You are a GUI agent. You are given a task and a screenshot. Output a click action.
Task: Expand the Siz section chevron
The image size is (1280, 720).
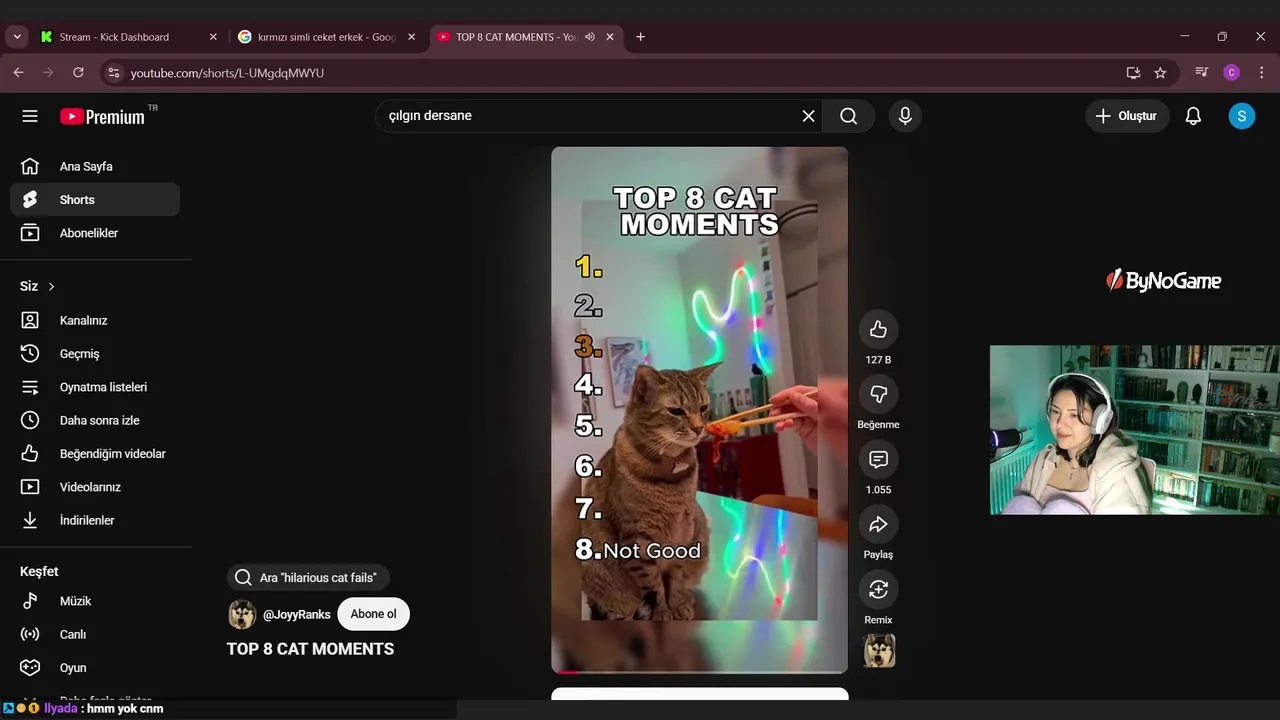pyautogui.click(x=51, y=286)
